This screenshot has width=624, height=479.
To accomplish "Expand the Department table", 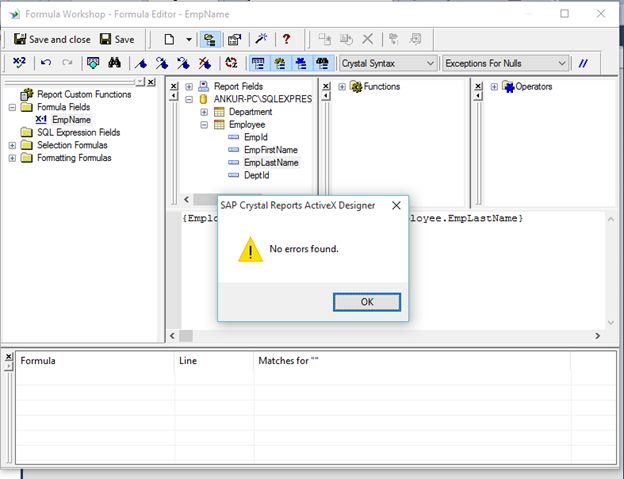I will point(204,112).
